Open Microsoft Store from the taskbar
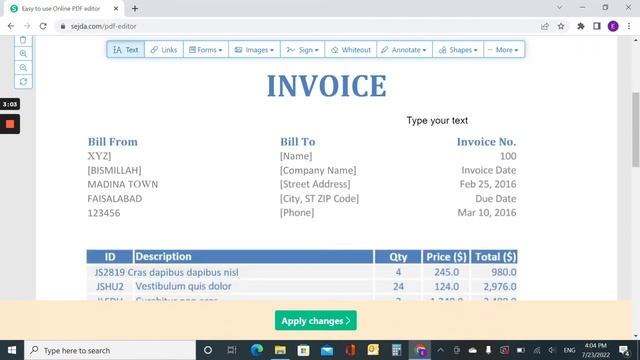 pyautogui.click(x=303, y=350)
